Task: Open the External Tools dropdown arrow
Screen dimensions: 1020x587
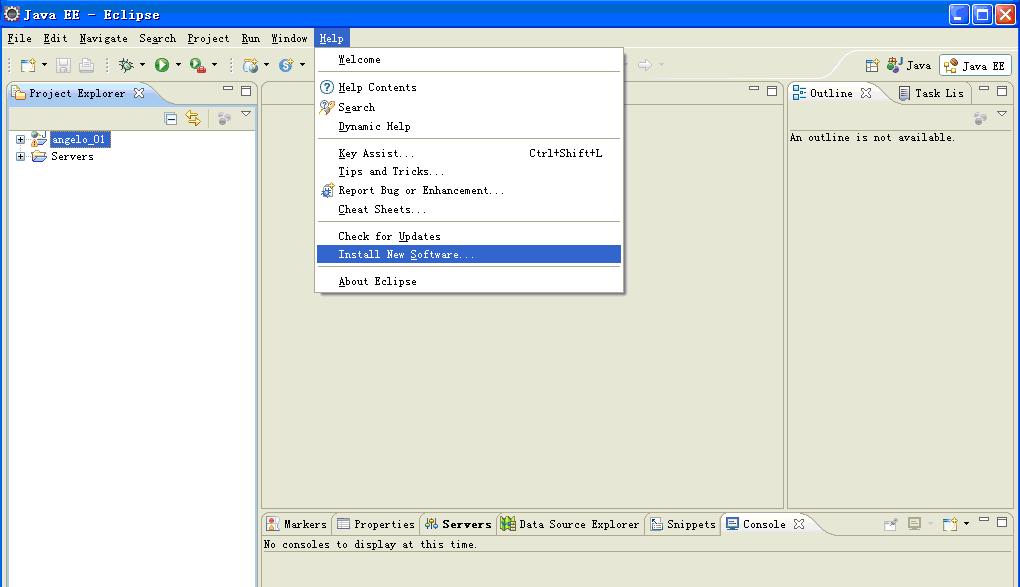Action: [x=215, y=65]
